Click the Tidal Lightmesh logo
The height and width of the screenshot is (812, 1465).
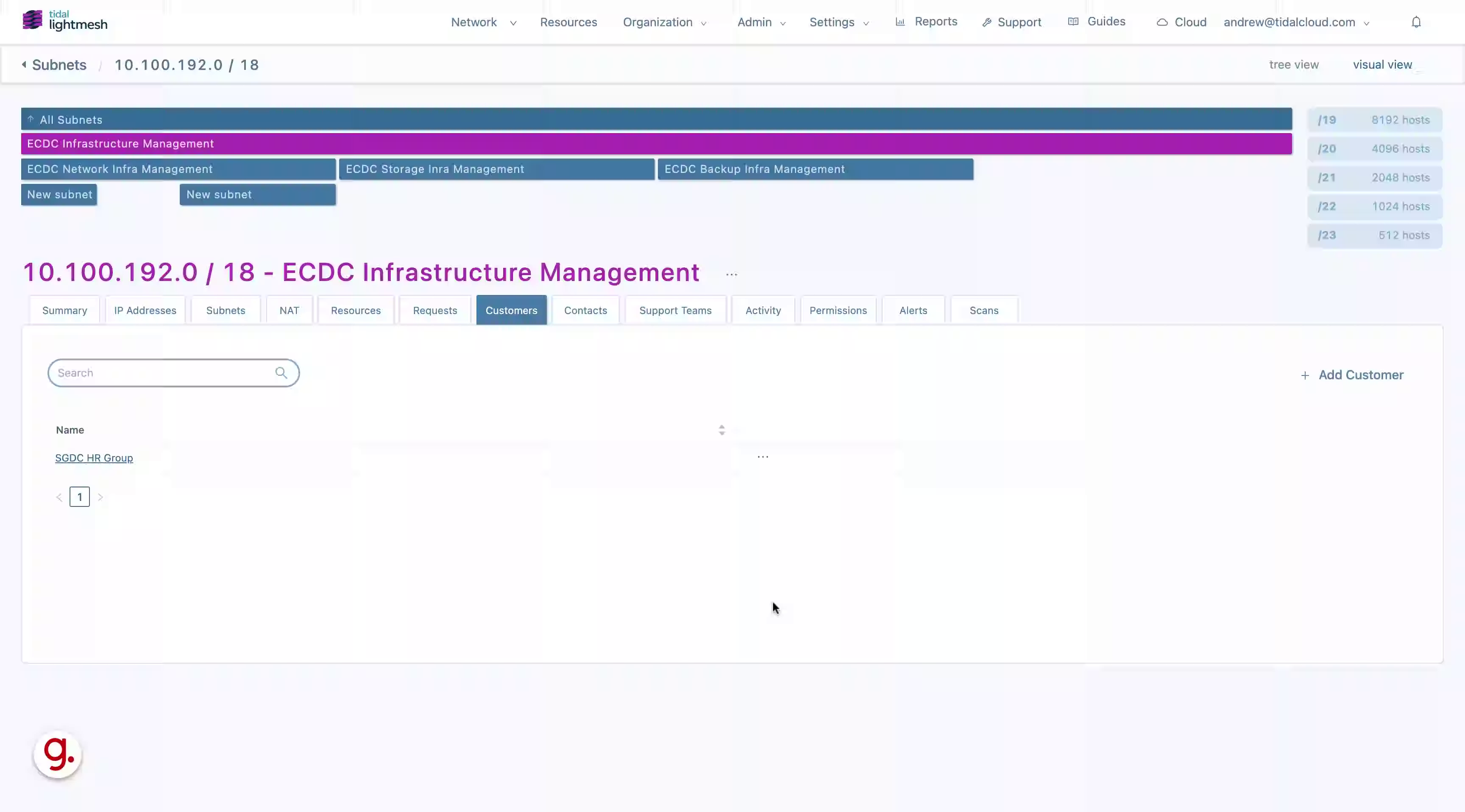(65, 20)
